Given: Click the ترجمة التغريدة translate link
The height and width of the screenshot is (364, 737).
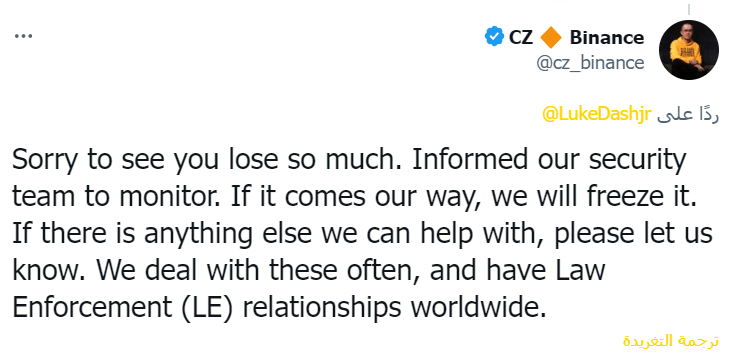Looking at the screenshot, I should (671, 340).
